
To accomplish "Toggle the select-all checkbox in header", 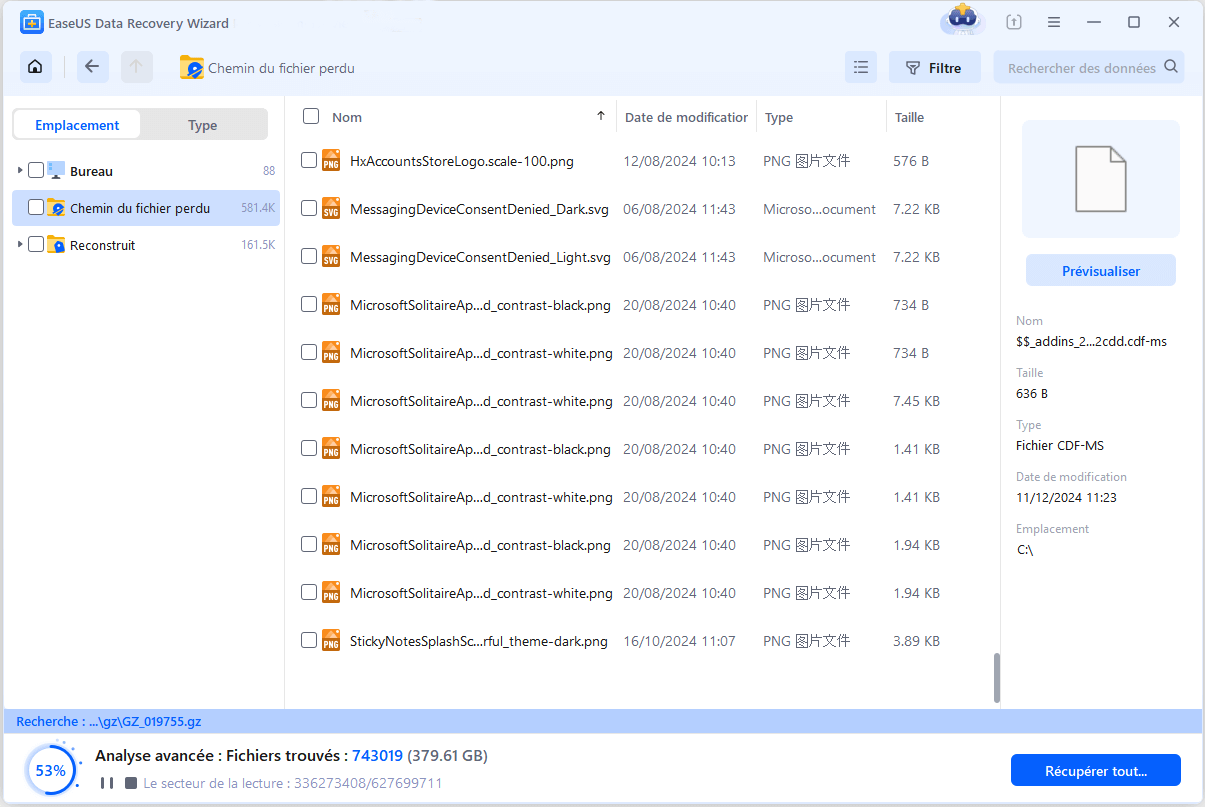I will click(311, 116).
